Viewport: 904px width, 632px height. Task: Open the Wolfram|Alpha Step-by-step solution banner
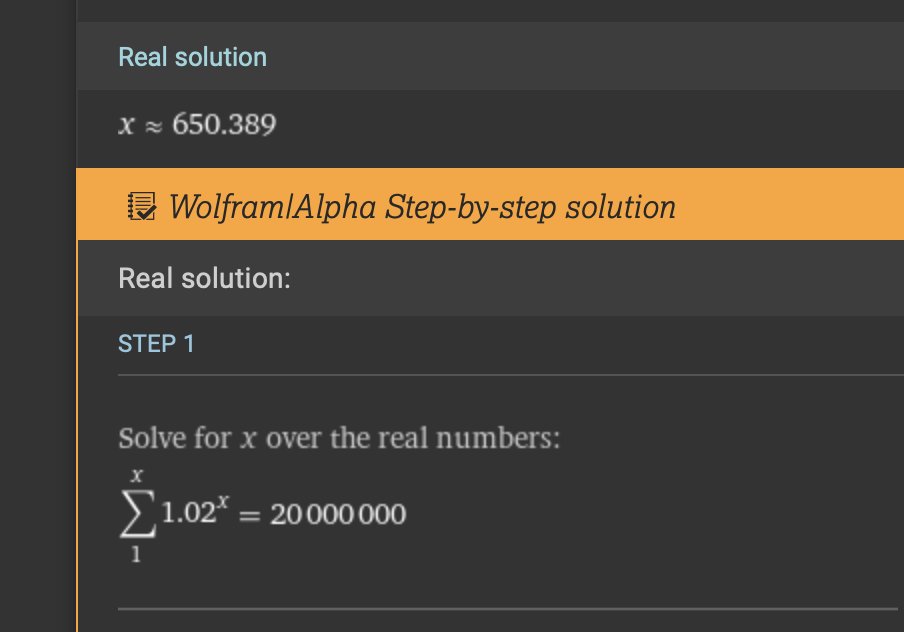[490, 204]
